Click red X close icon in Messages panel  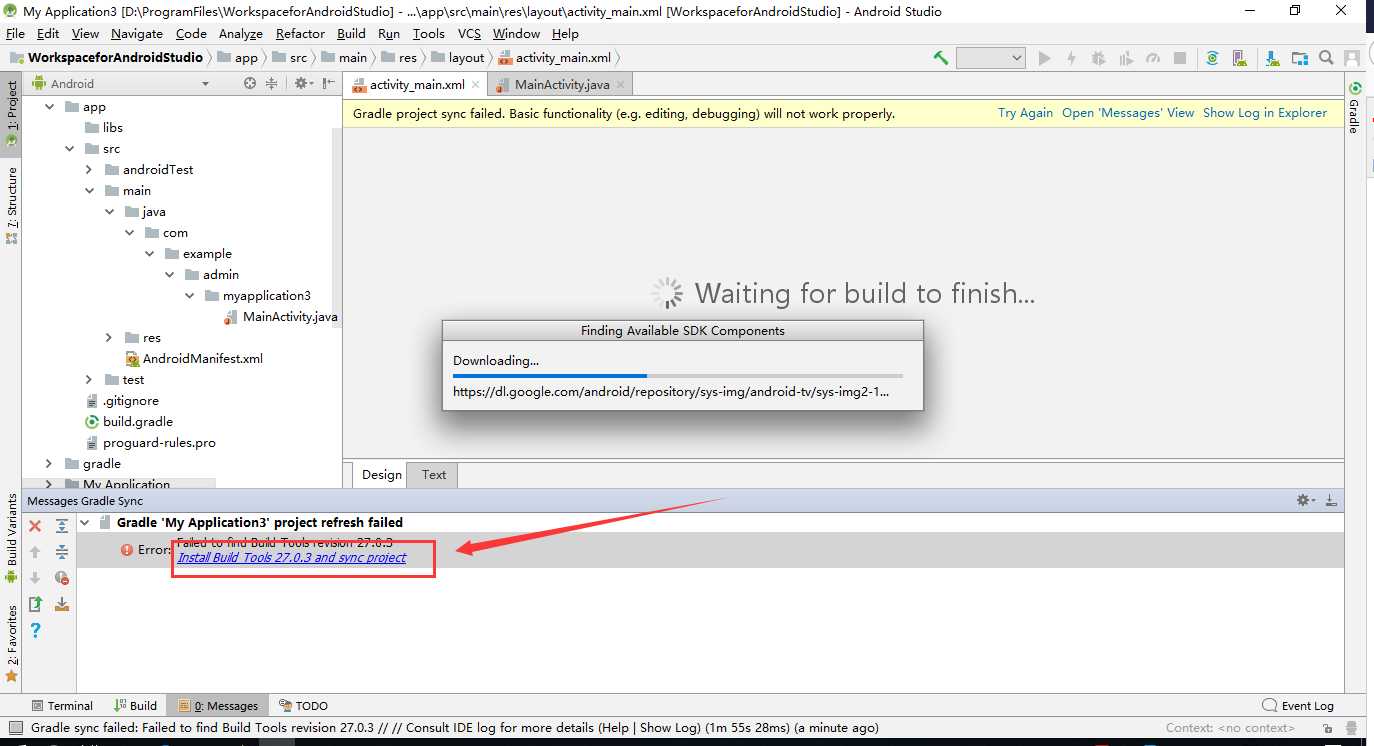coord(35,526)
